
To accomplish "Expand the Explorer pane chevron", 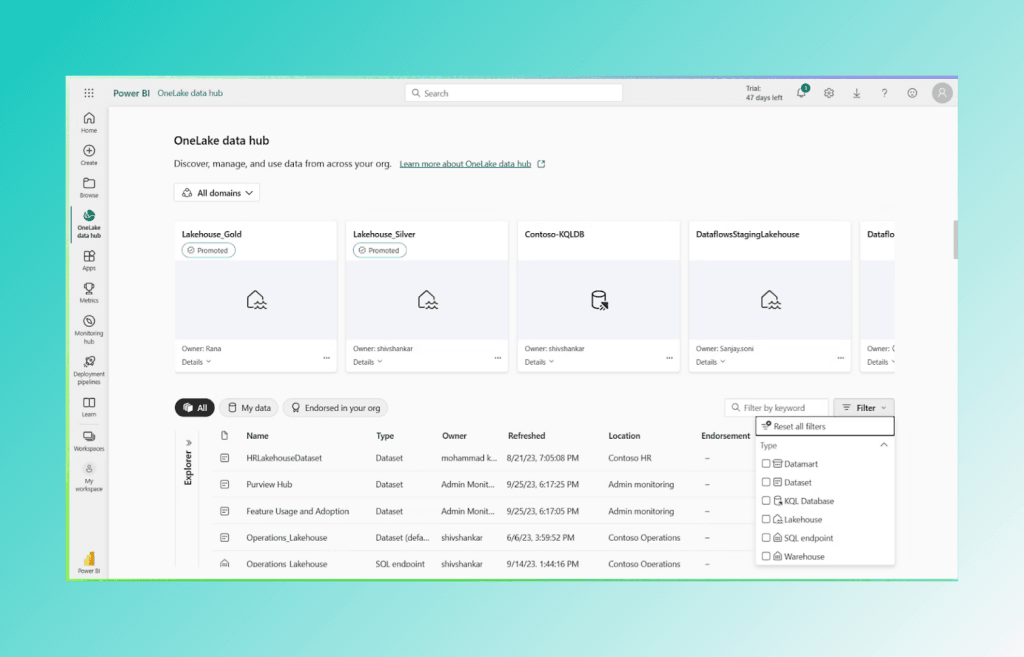I will (x=188, y=443).
